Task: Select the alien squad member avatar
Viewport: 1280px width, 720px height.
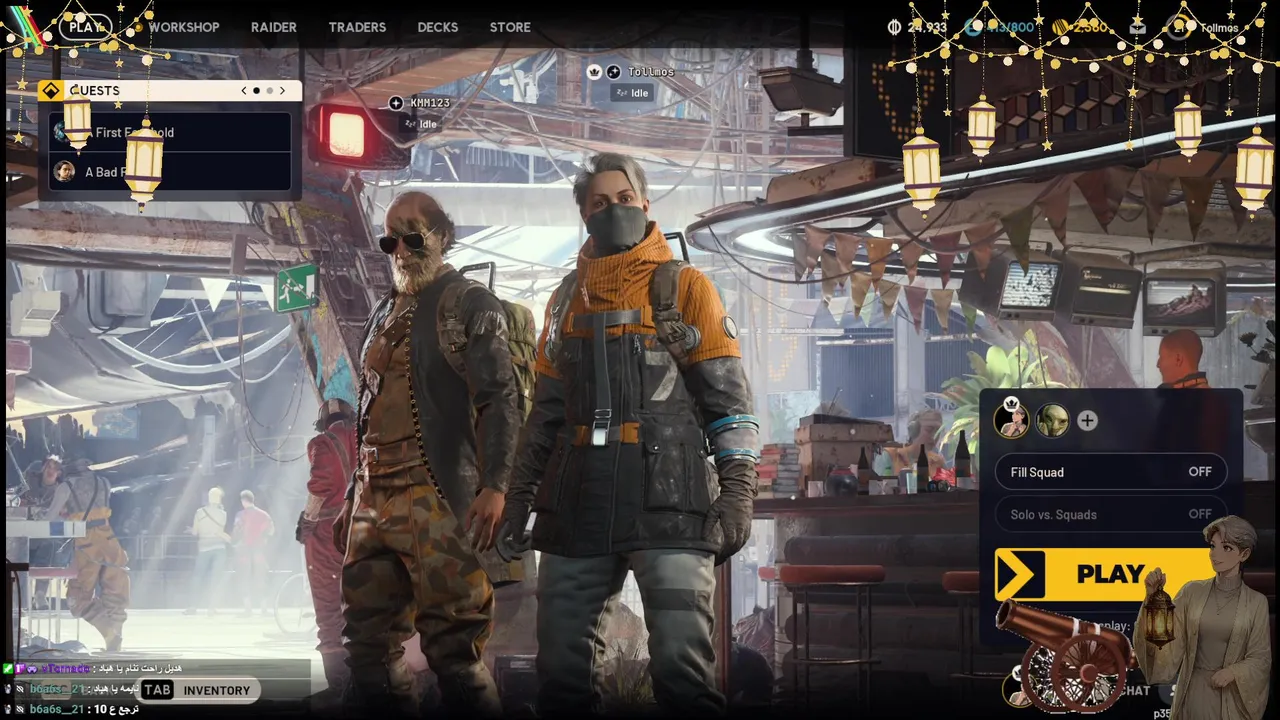Action: [1052, 420]
